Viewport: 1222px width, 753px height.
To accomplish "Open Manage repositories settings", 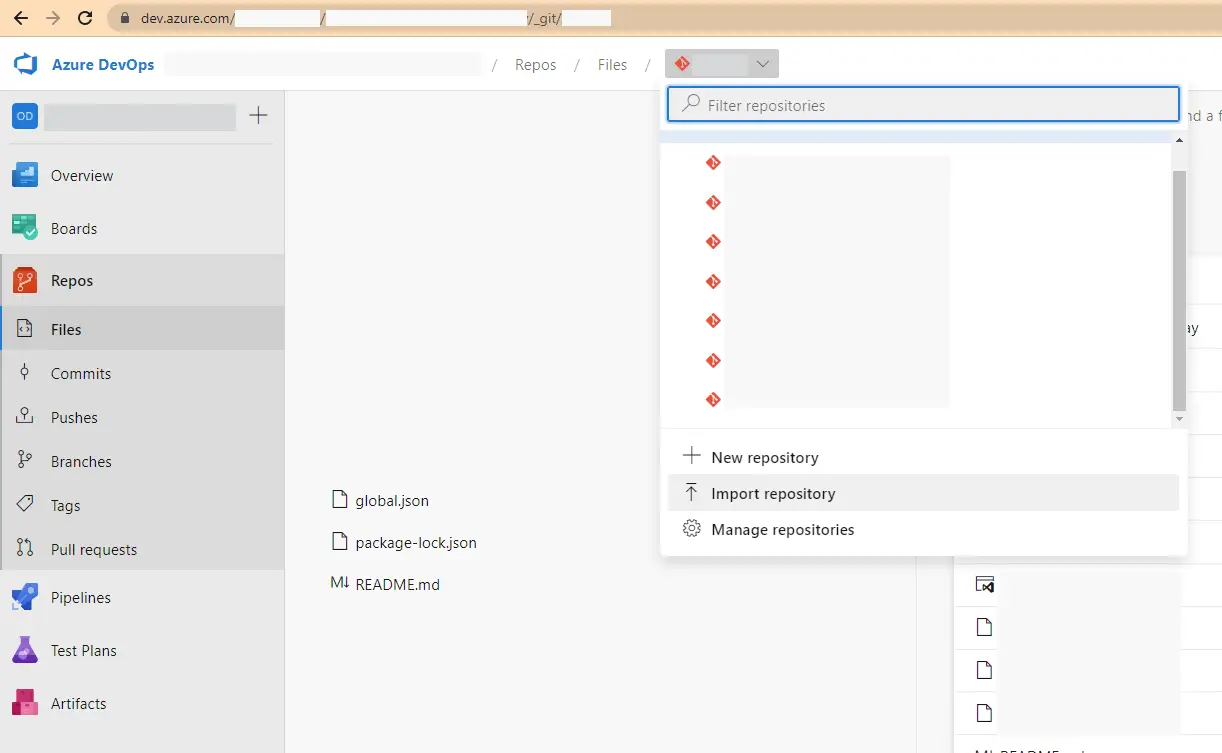I will click(x=782, y=530).
